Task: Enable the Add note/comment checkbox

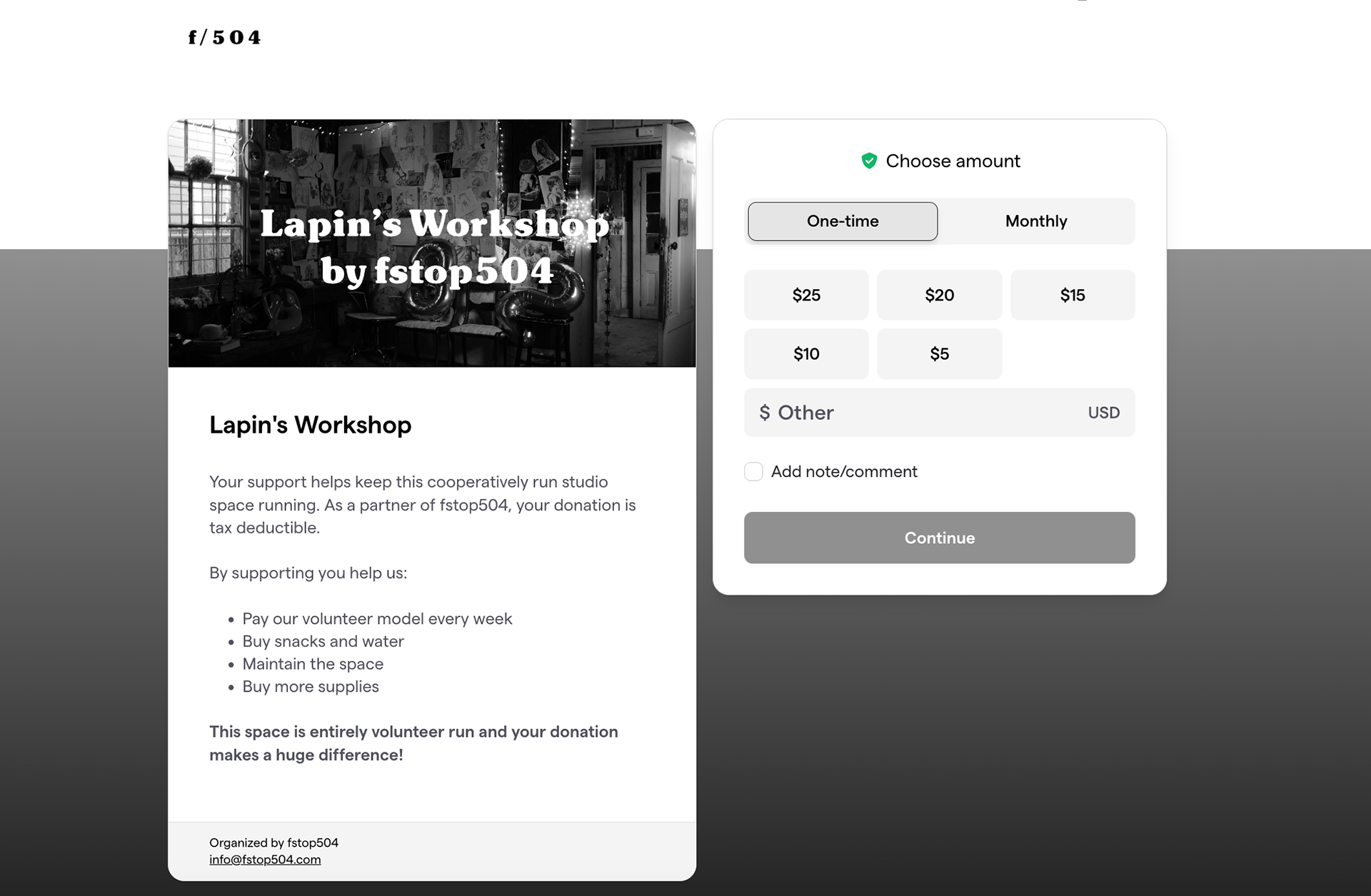Action: pyautogui.click(x=753, y=471)
